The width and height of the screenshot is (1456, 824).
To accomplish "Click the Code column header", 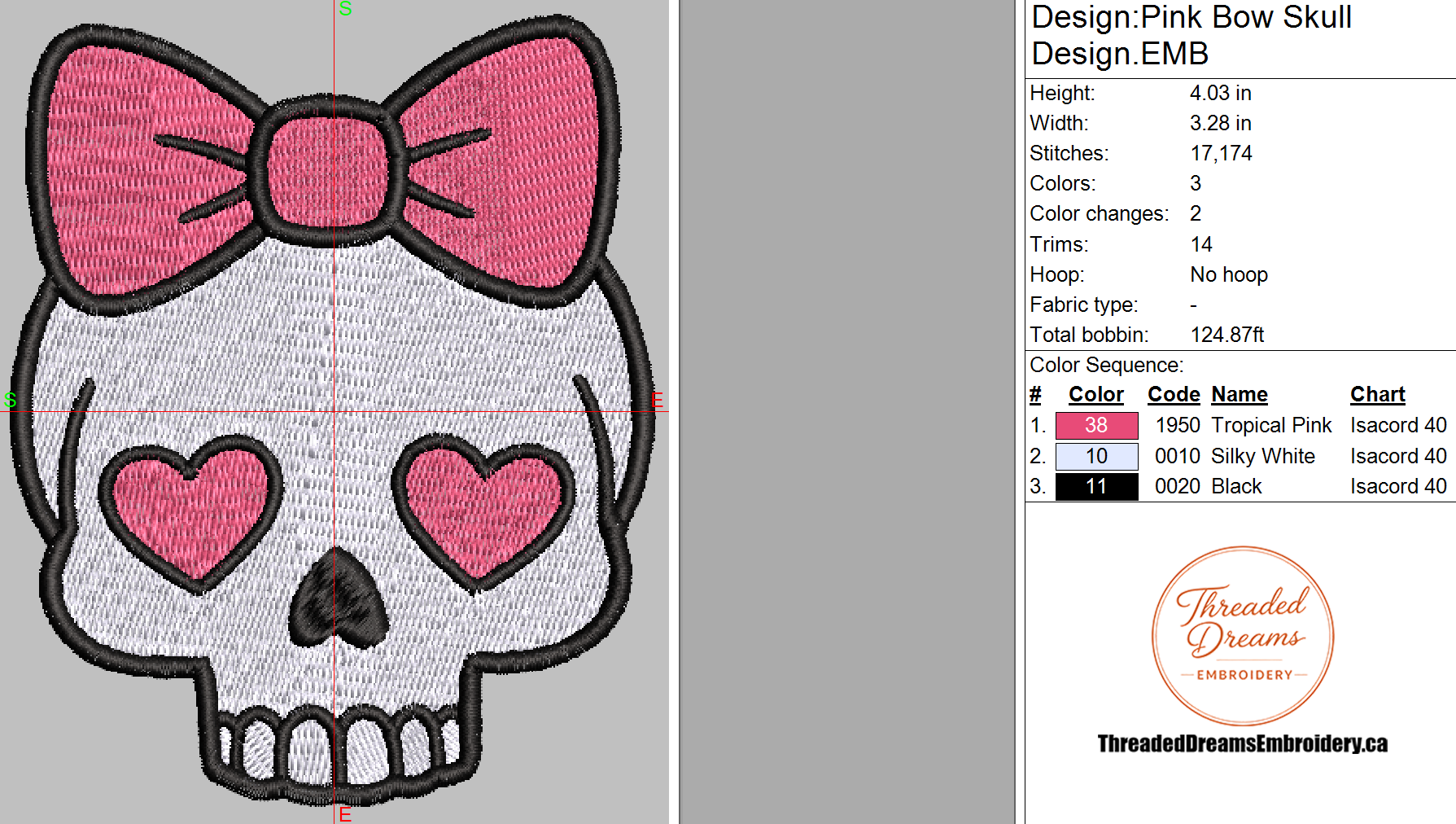I will tap(1174, 395).
